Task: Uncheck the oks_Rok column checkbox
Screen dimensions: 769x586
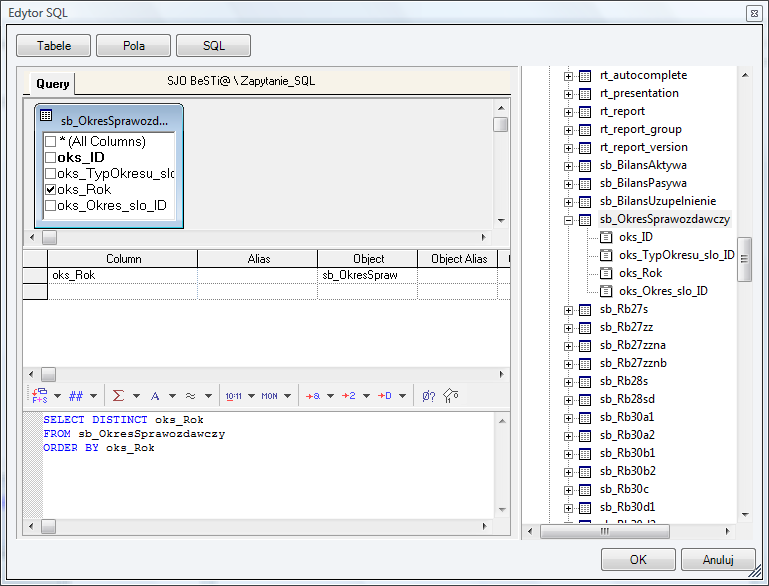Action: pos(51,189)
